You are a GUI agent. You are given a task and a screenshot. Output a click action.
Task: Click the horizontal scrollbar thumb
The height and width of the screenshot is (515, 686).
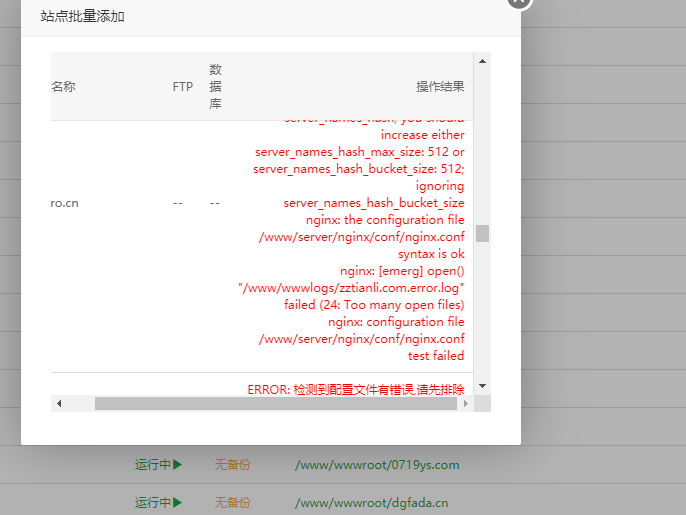pos(276,403)
